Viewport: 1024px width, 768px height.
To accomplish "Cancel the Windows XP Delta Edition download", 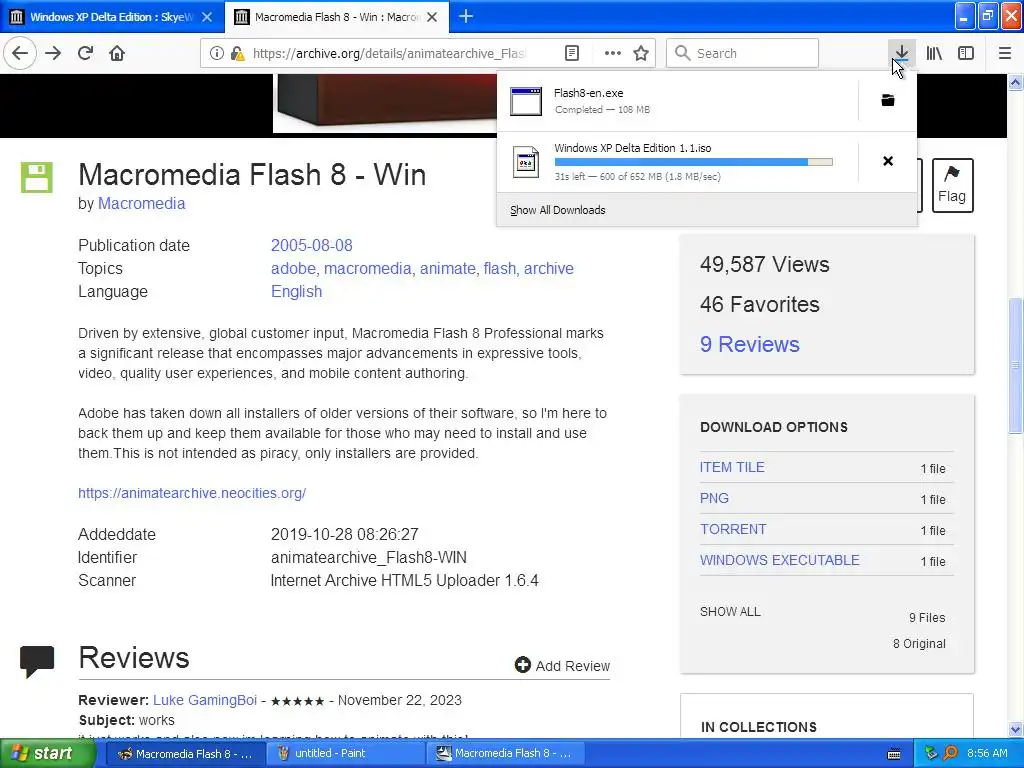I will coord(888,161).
